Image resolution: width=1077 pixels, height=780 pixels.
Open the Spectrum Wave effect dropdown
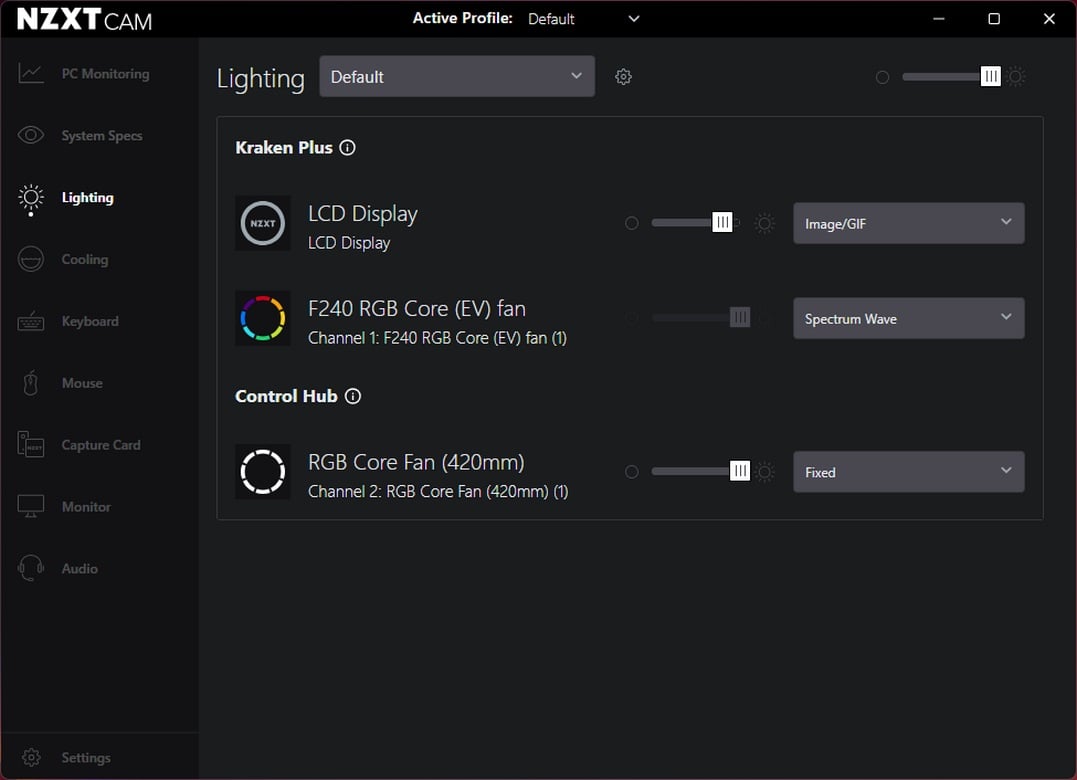point(909,318)
